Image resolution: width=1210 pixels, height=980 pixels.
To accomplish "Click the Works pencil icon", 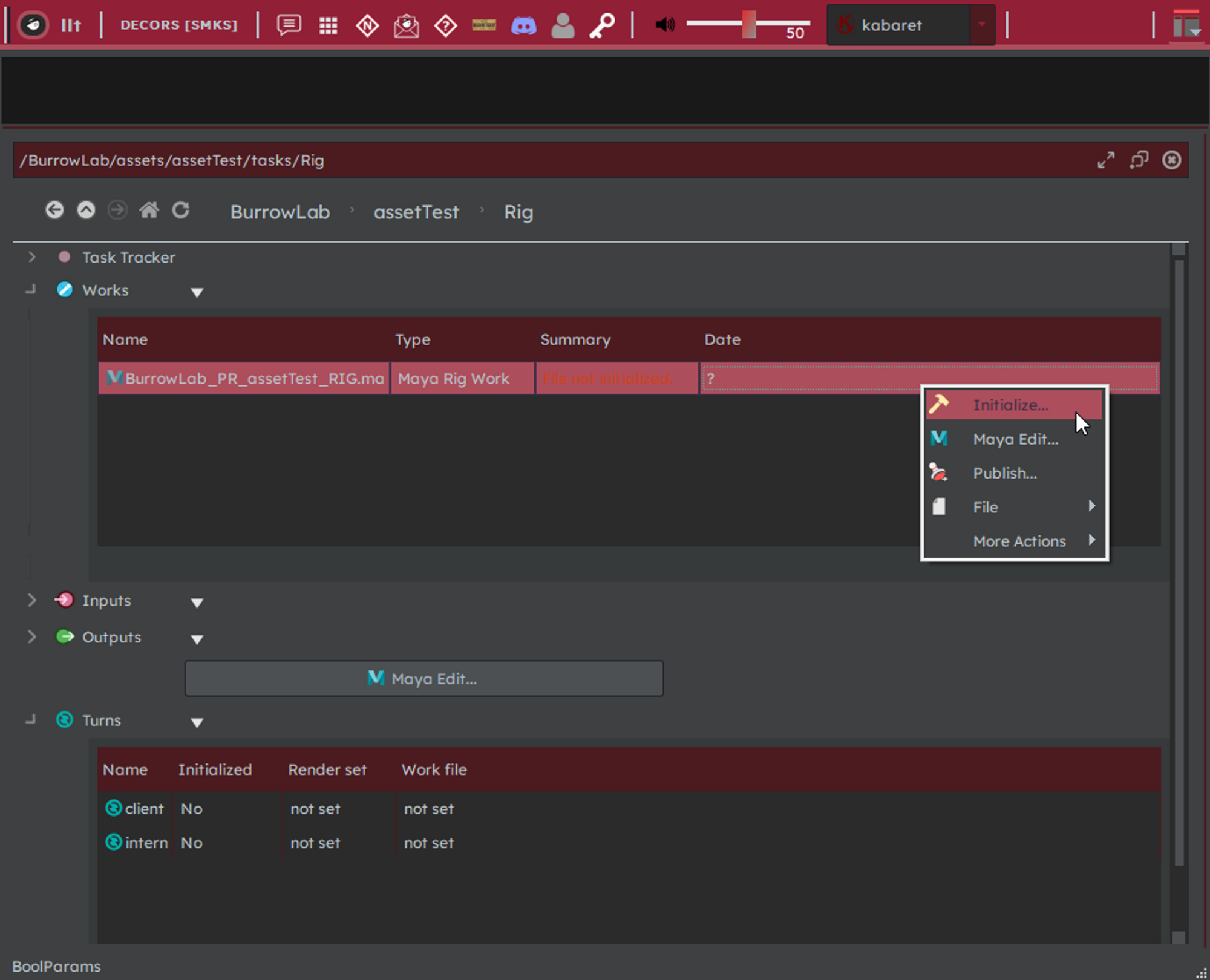I will coord(65,290).
